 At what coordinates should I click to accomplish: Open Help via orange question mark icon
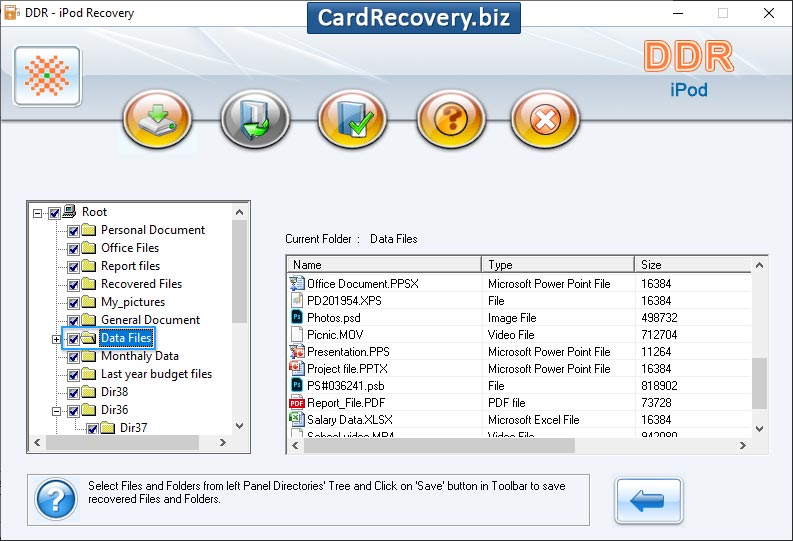pyautogui.click(x=450, y=119)
